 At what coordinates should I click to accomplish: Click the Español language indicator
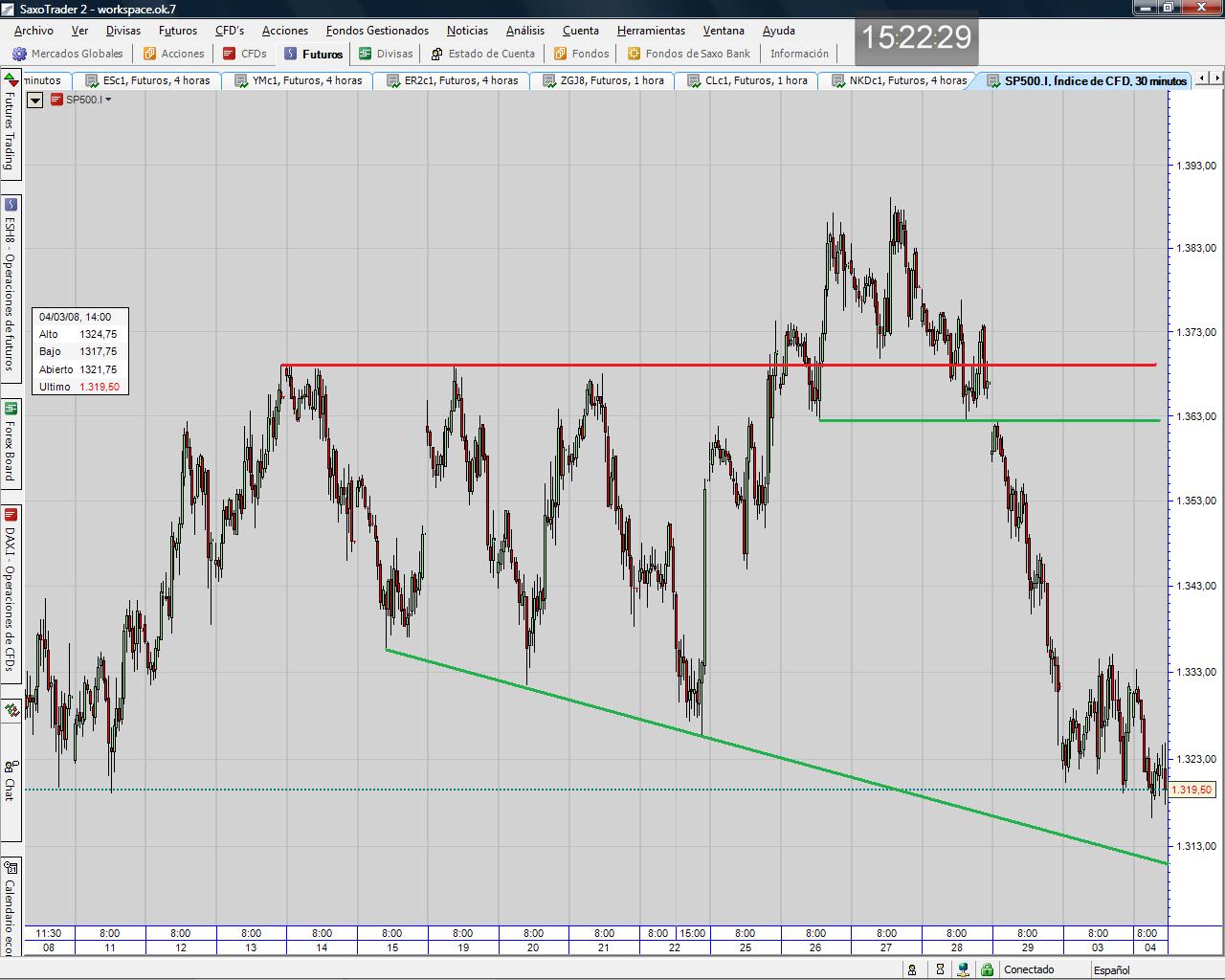[x=1112, y=969]
